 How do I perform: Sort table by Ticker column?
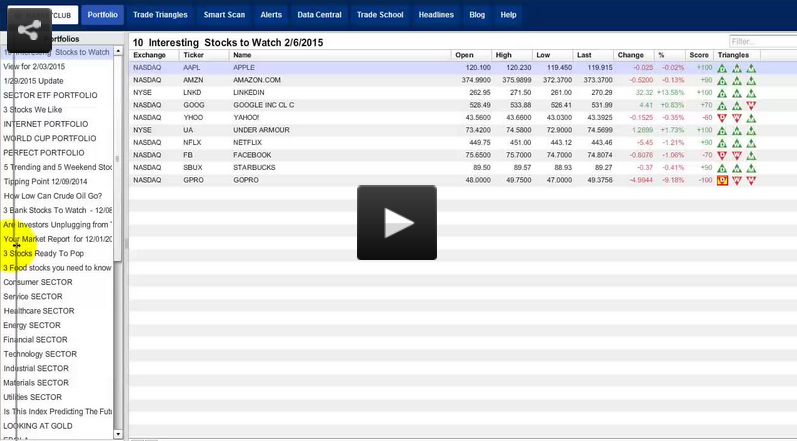point(204,55)
